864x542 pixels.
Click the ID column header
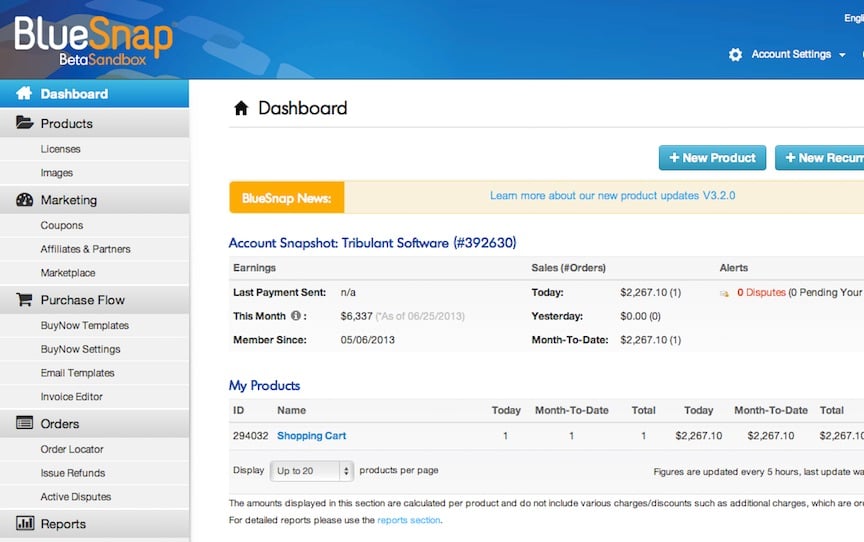click(x=239, y=410)
